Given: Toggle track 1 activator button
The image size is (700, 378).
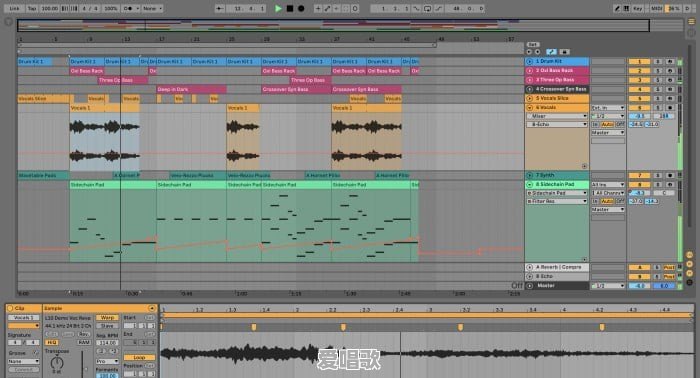Looking at the screenshot, I should pos(639,62).
